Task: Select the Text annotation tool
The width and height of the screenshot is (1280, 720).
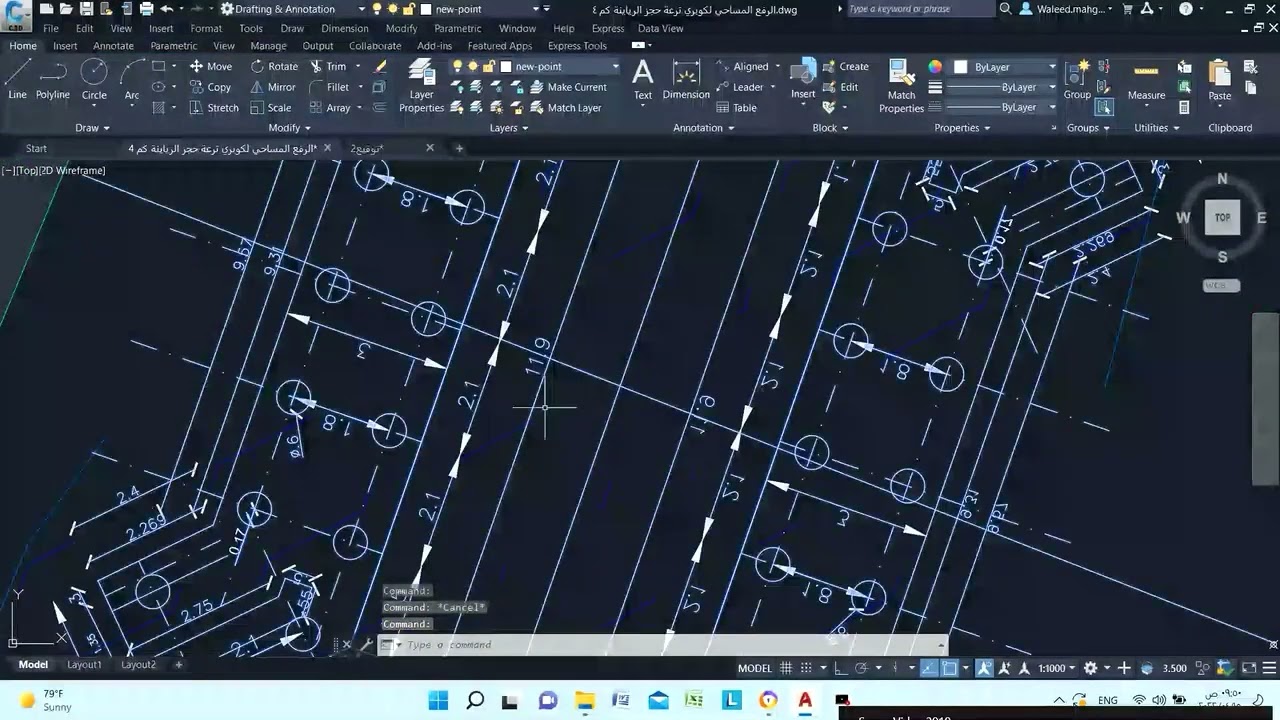Action: coord(643,80)
